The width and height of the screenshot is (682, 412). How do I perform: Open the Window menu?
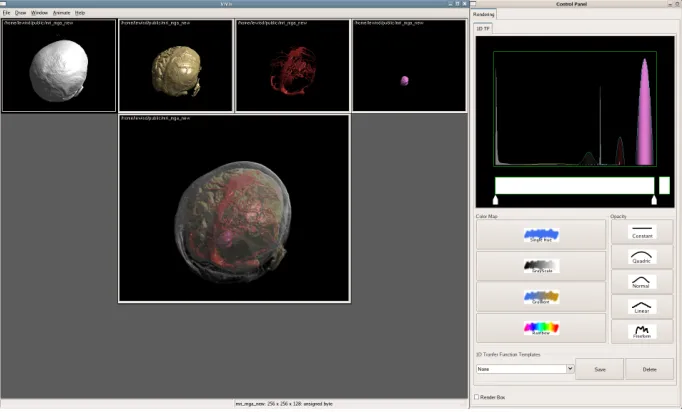[39, 13]
